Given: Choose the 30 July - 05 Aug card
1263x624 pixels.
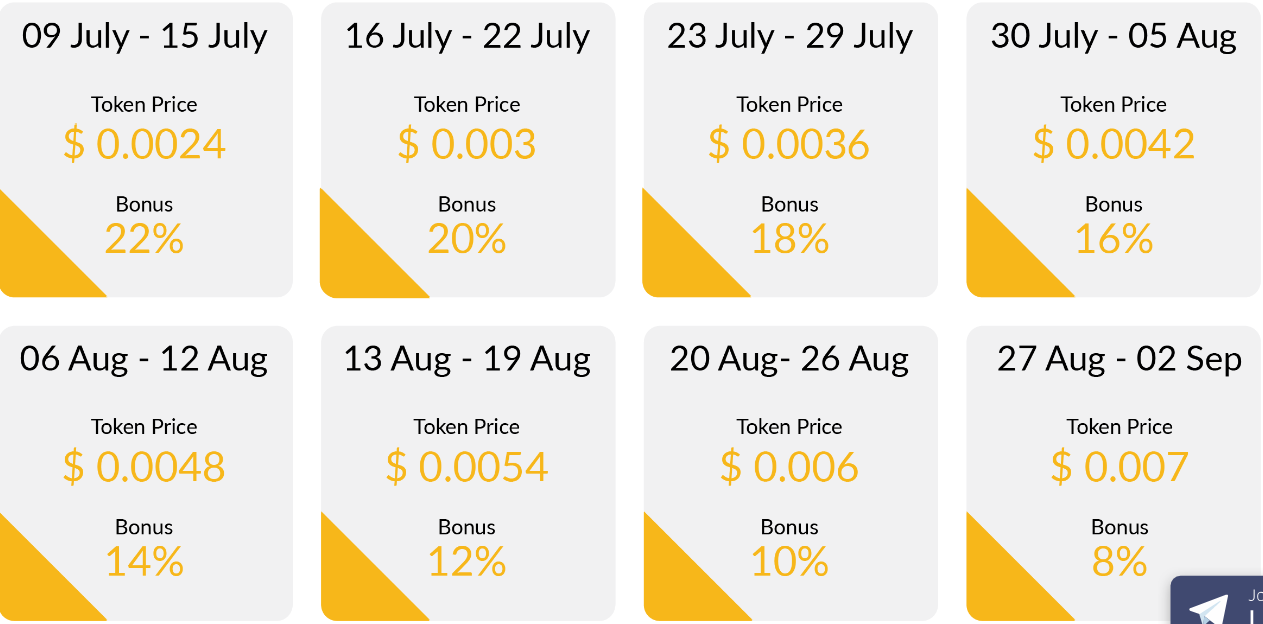Looking at the screenshot, I should (x=1113, y=150).
